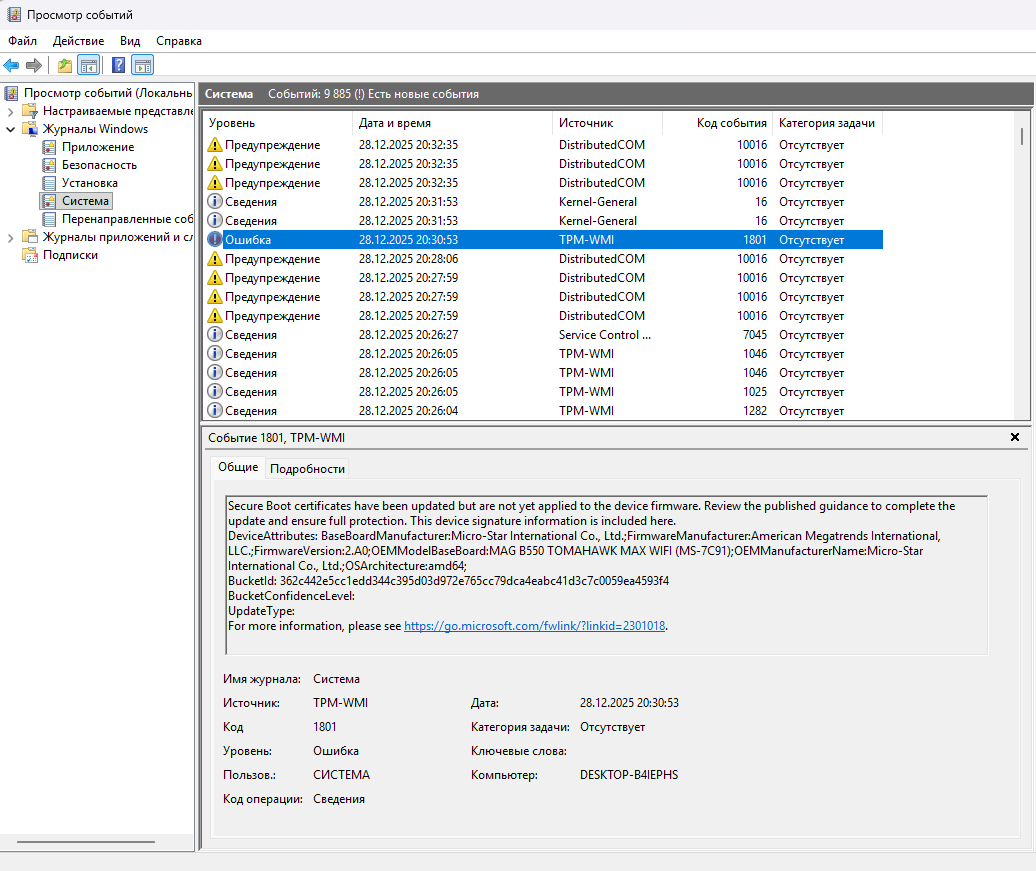Click info icon of the TPM-WMI 1025 row
This screenshot has height=871, width=1036.
[x=215, y=391]
